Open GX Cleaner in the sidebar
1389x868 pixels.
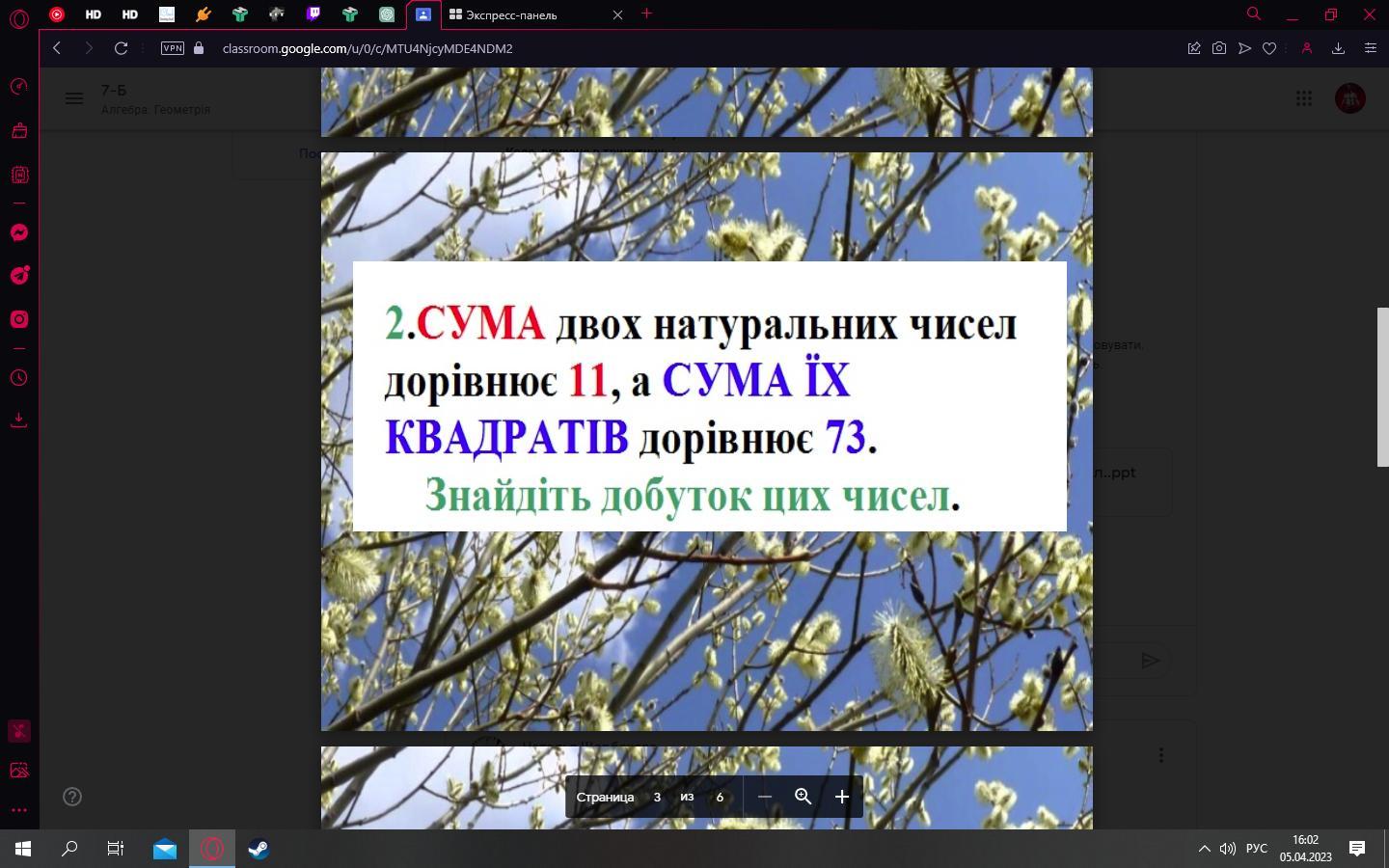click(x=18, y=131)
